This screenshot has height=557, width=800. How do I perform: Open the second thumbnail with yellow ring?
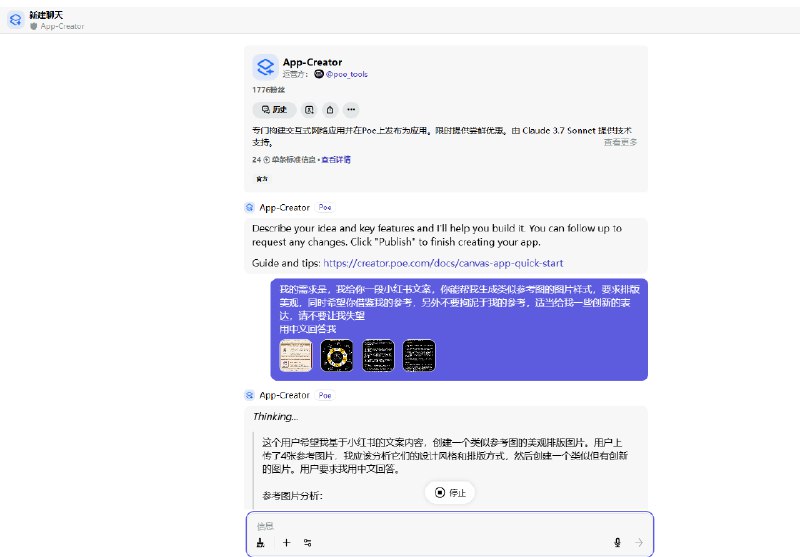point(337,356)
